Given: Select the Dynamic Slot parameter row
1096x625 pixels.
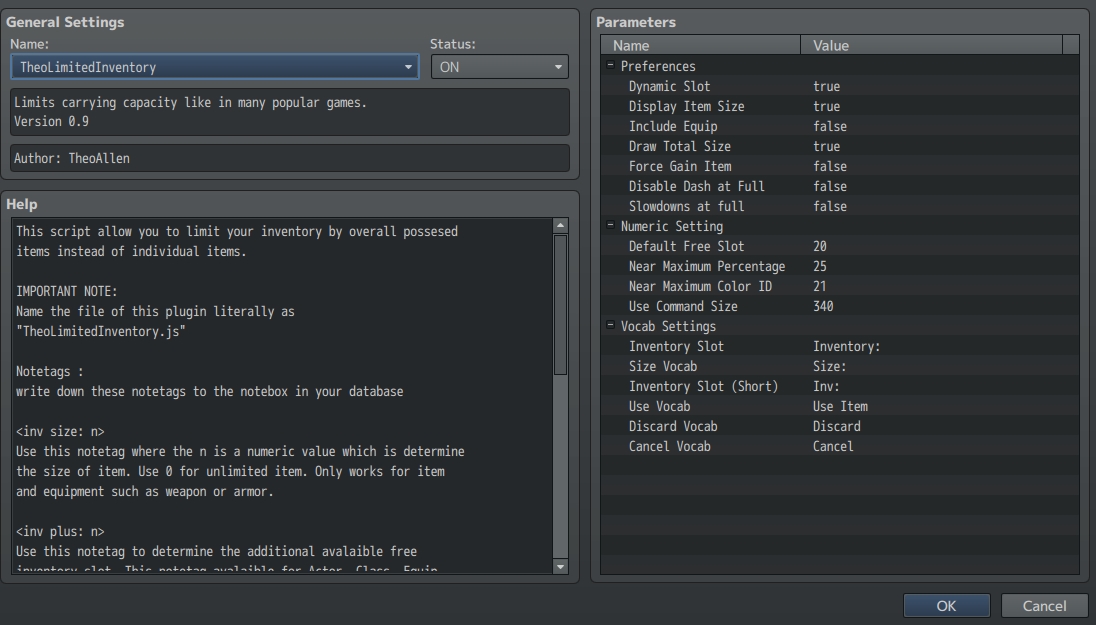Looking at the screenshot, I should click(839, 86).
